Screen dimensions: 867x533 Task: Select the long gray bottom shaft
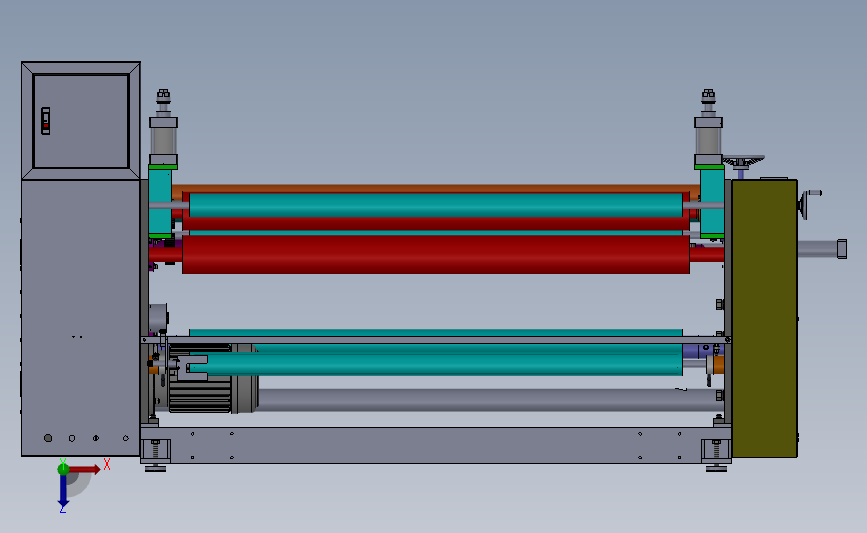(490, 400)
